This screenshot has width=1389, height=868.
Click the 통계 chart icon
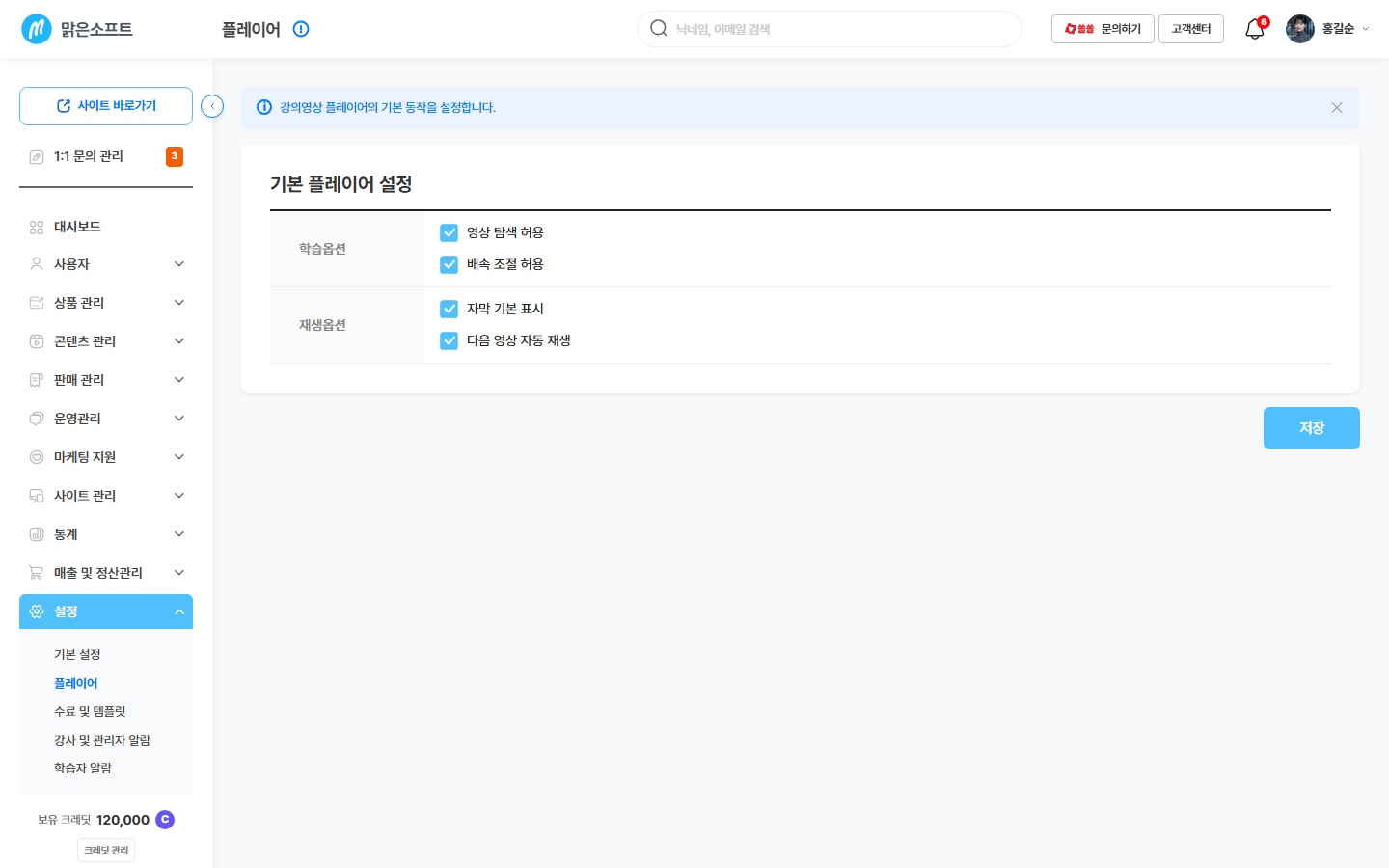(x=37, y=534)
